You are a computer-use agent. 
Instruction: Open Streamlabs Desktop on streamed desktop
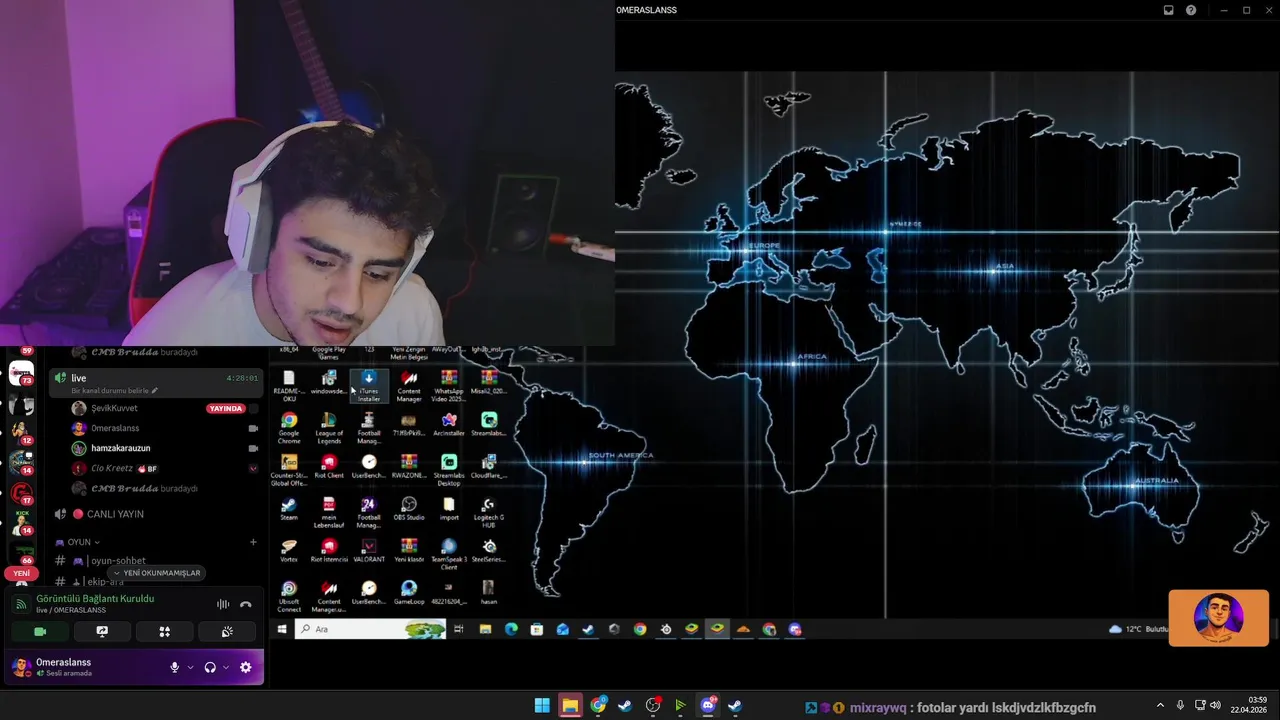coord(449,469)
